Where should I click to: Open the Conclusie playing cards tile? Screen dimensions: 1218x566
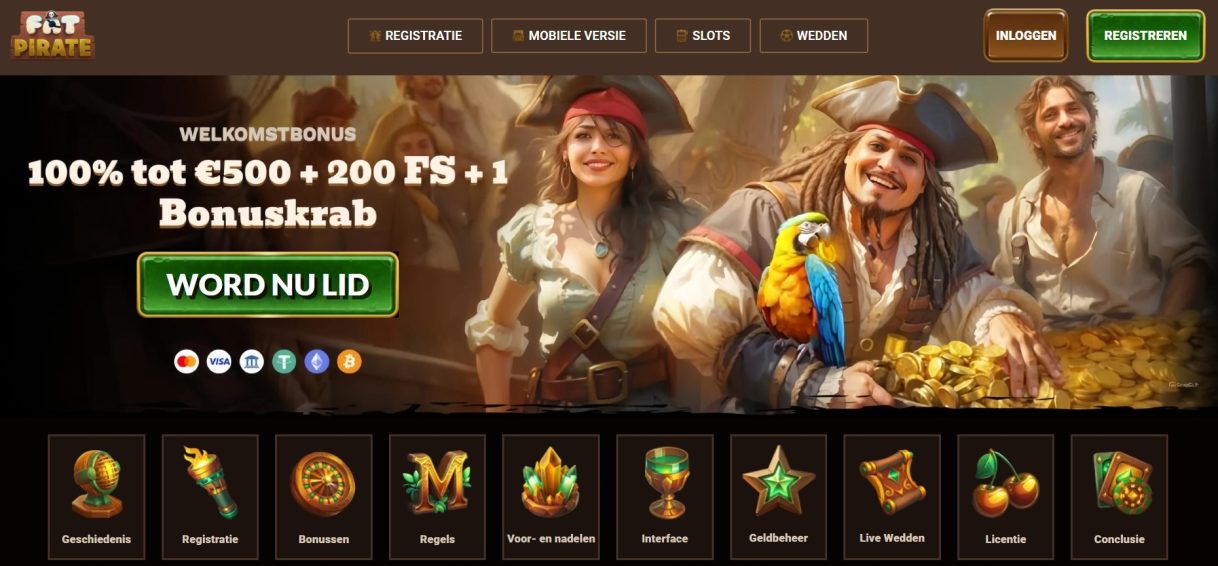pyautogui.click(x=1119, y=496)
